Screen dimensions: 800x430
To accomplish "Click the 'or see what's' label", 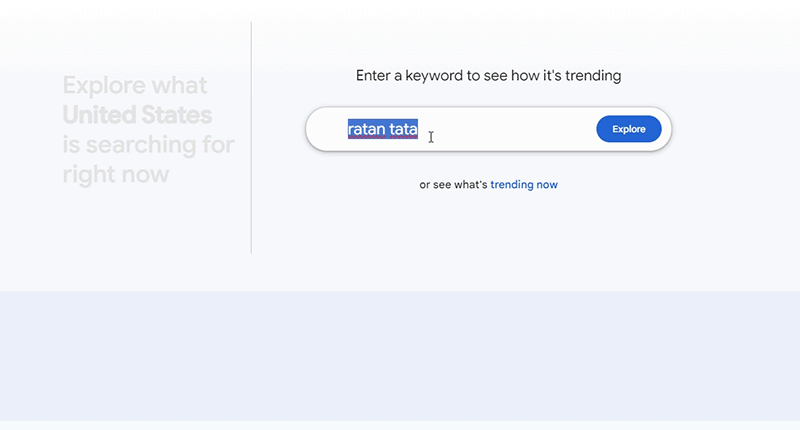I will 453,185.
